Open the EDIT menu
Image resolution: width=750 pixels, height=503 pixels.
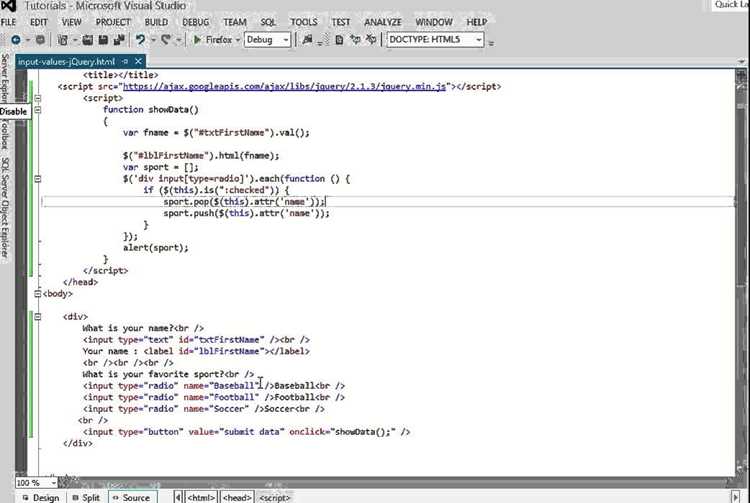tap(39, 22)
